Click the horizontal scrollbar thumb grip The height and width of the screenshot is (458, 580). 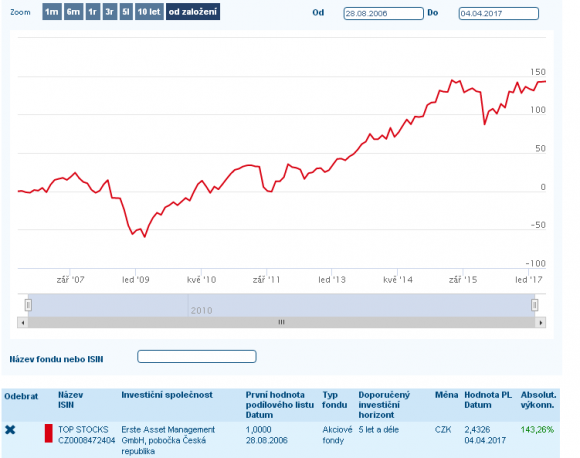281,322
